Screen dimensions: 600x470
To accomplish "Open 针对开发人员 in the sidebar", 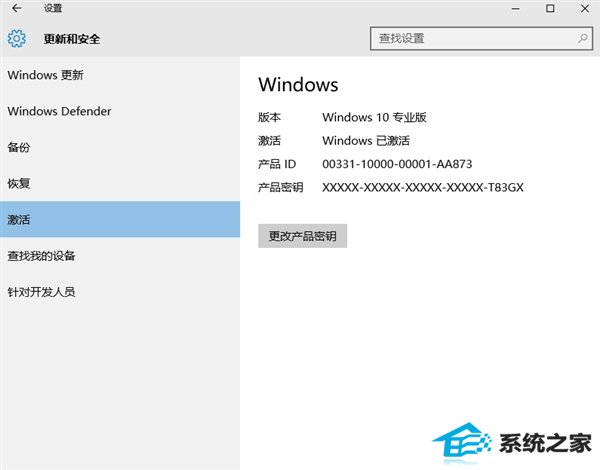I will [x=120, y=292].
